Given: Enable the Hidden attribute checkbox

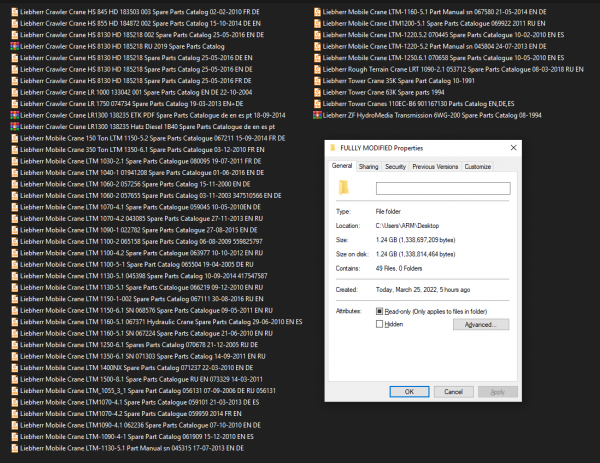Looking at the screenshot, I should point(379,324).
